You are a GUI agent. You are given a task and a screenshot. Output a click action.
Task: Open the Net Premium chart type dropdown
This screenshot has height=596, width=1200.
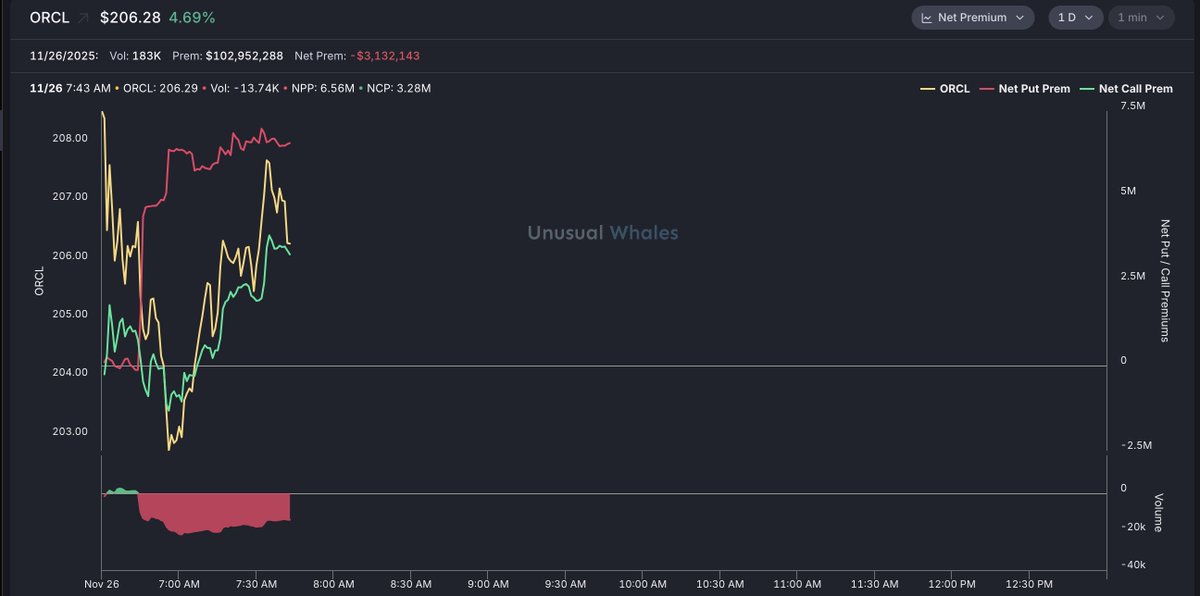pos(972,18)
